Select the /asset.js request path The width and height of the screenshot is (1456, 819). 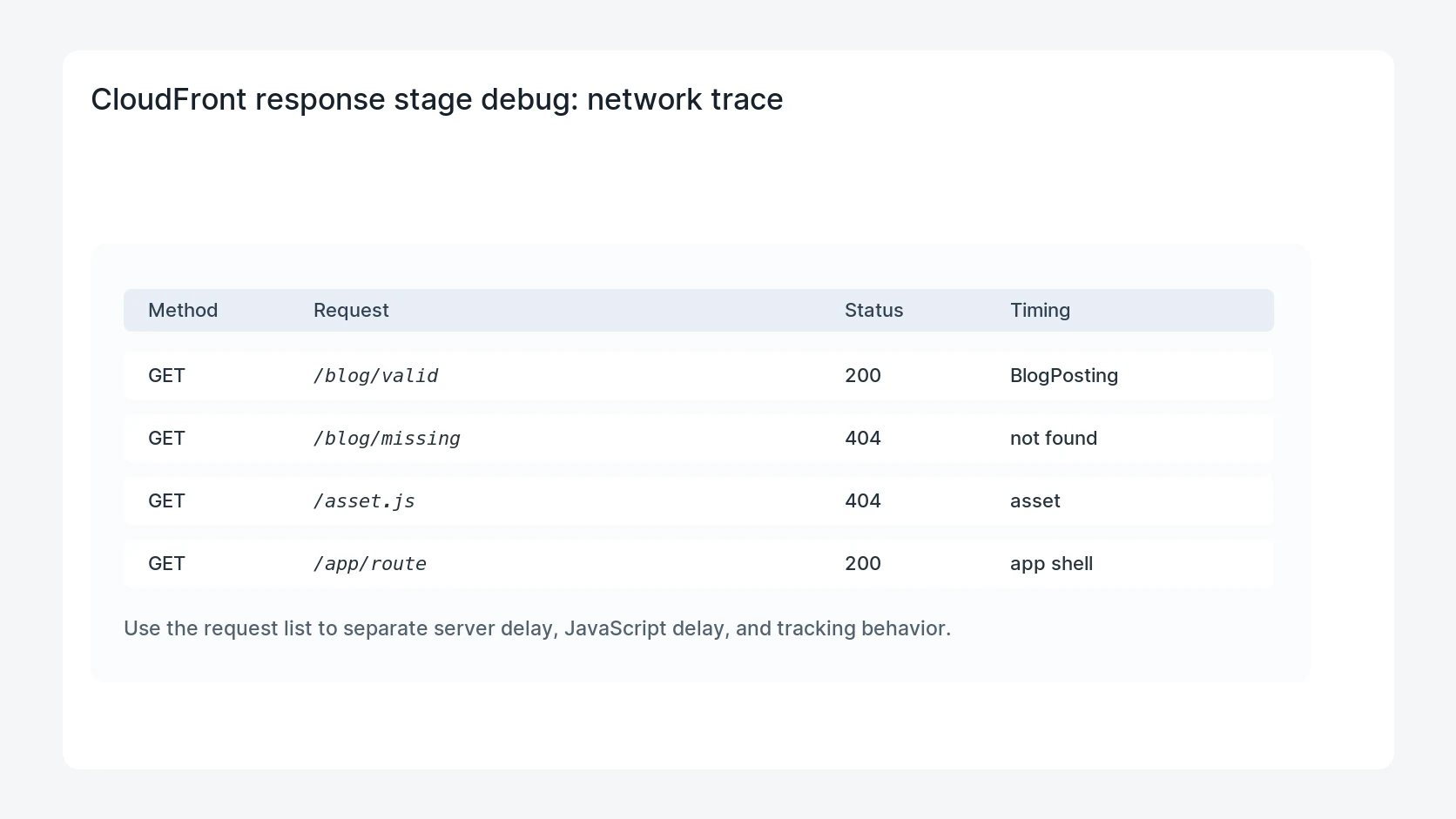364,501
